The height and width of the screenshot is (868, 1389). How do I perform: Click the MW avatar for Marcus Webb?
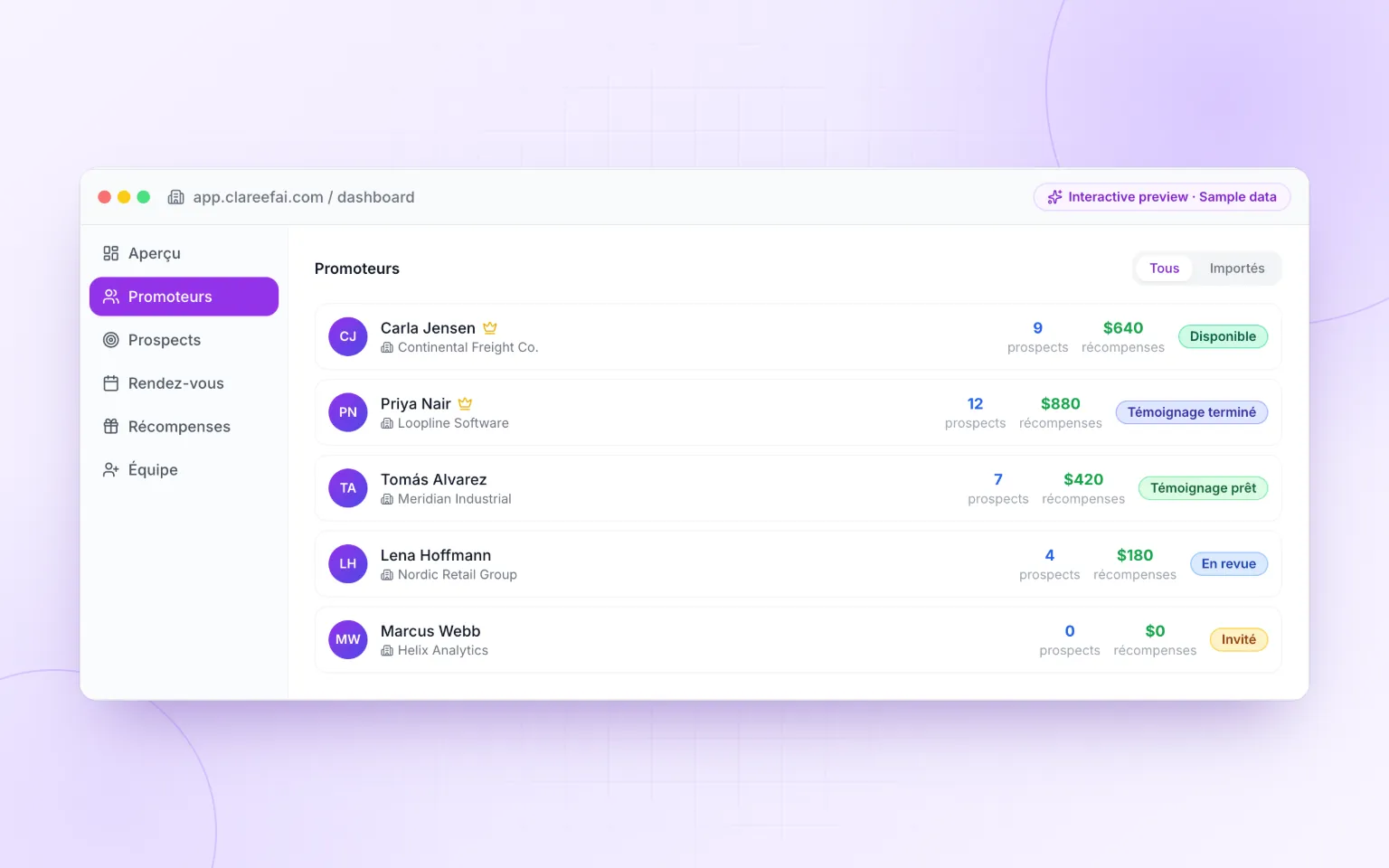(348, 640)
